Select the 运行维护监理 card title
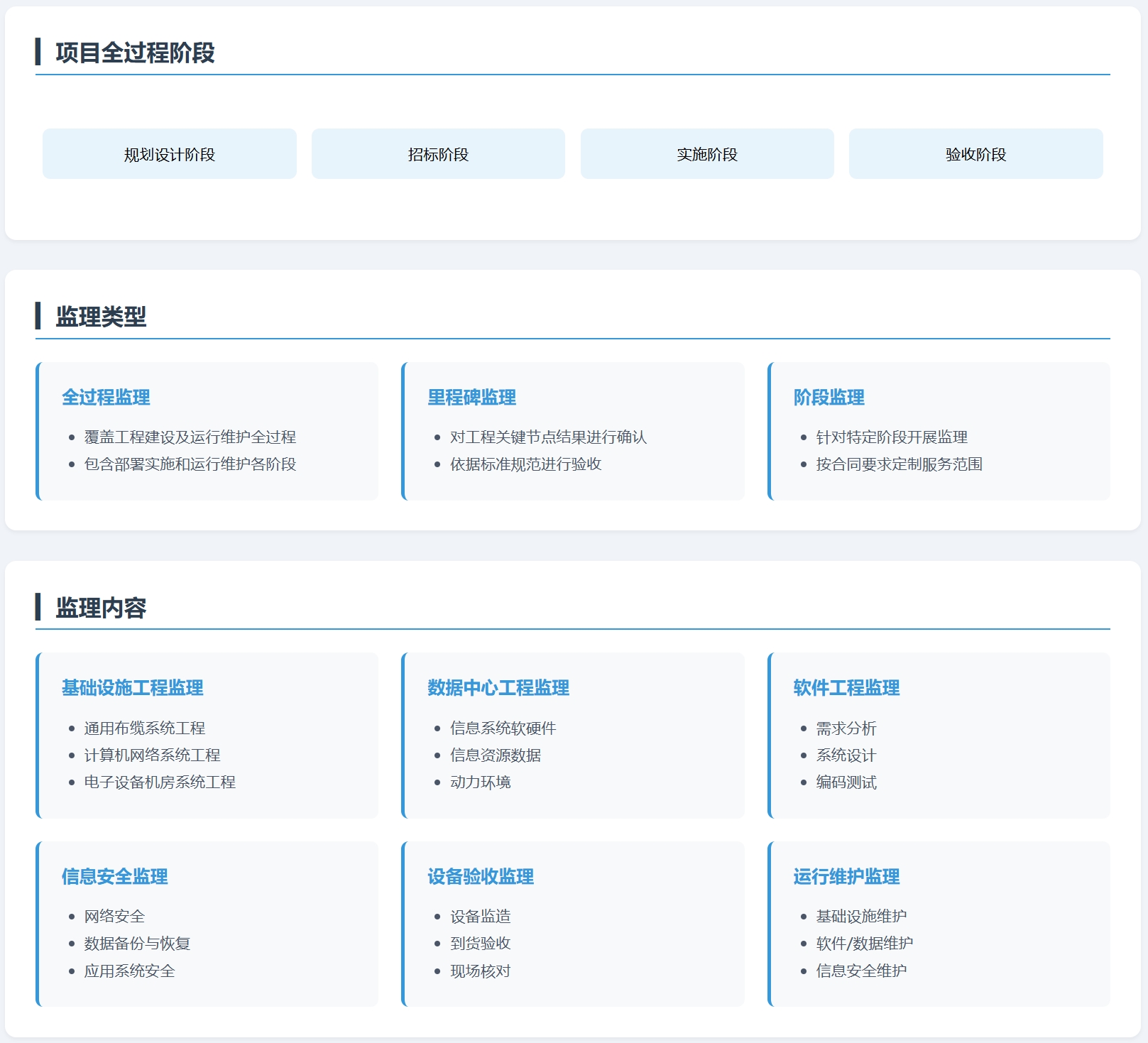The image size is (1148, 1043). tap(846, 877)
